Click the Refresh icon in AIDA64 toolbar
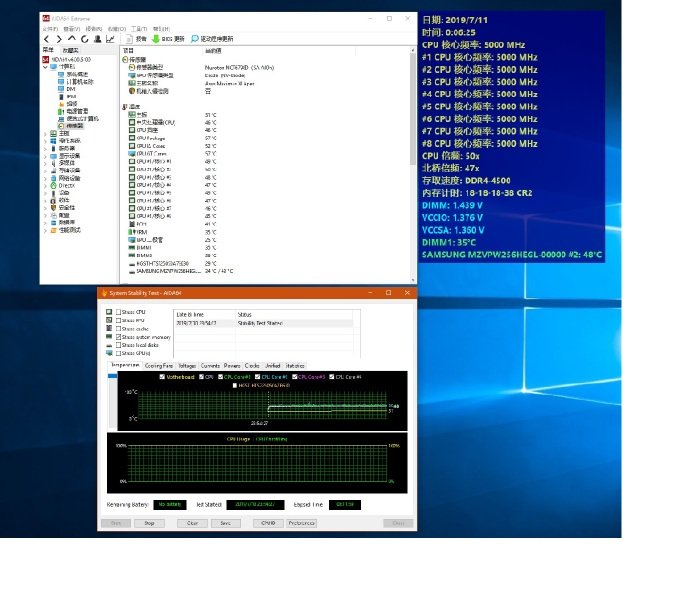The height and width of the screenshot is (597, 690). pos(84,39)
